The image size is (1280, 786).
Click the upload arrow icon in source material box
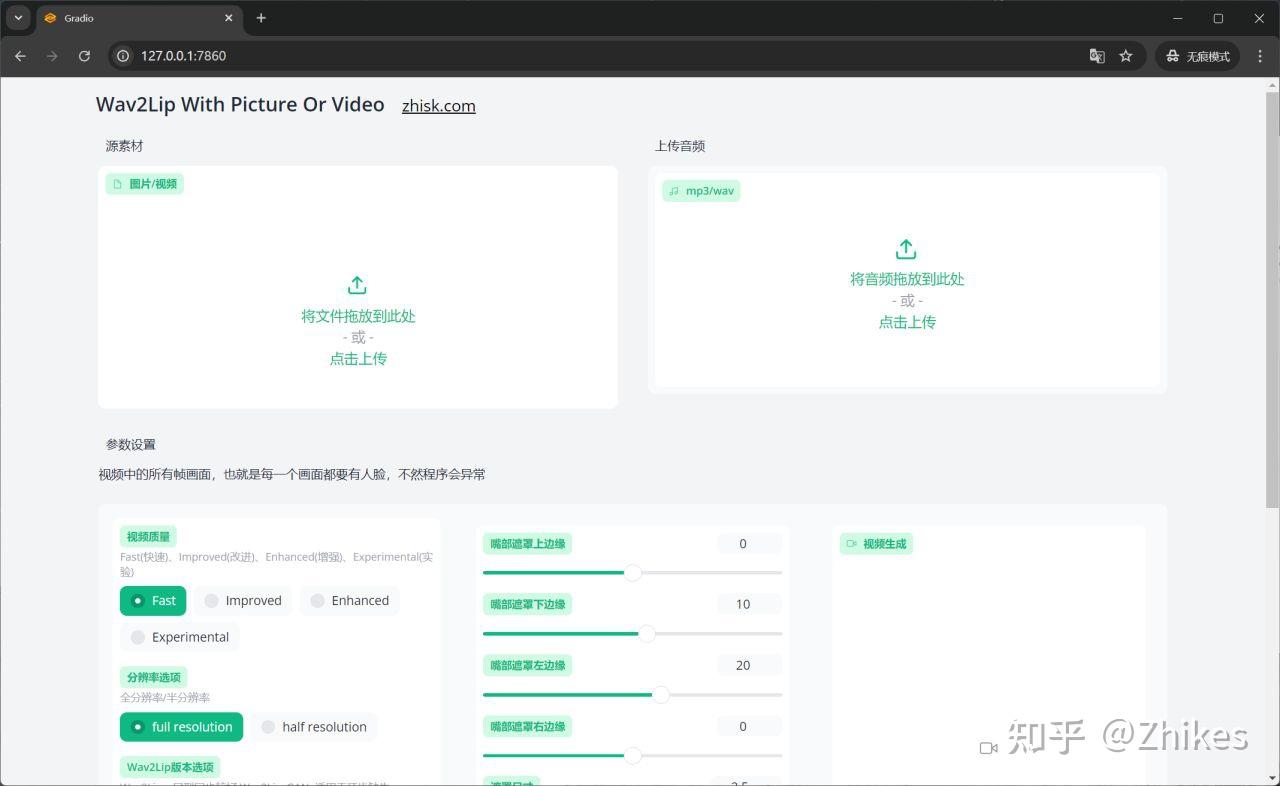click(357, 285)
